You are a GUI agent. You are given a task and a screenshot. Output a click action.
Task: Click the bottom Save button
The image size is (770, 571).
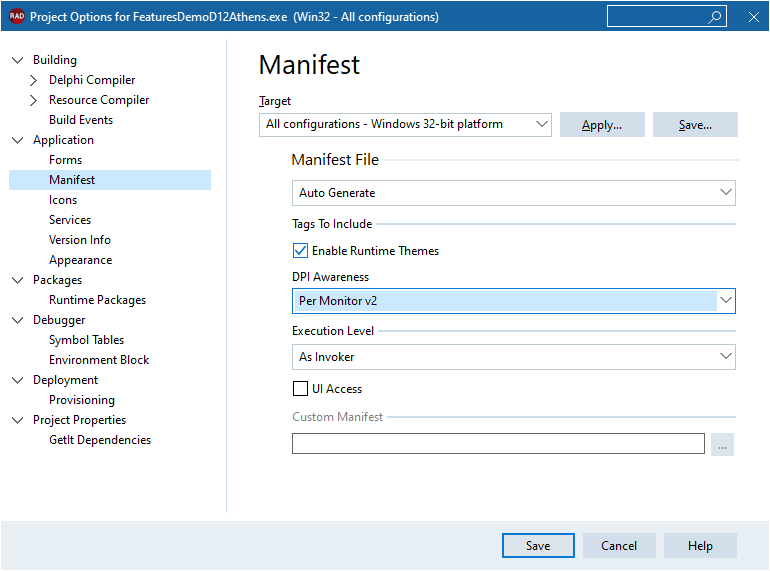tap(538, 545)
